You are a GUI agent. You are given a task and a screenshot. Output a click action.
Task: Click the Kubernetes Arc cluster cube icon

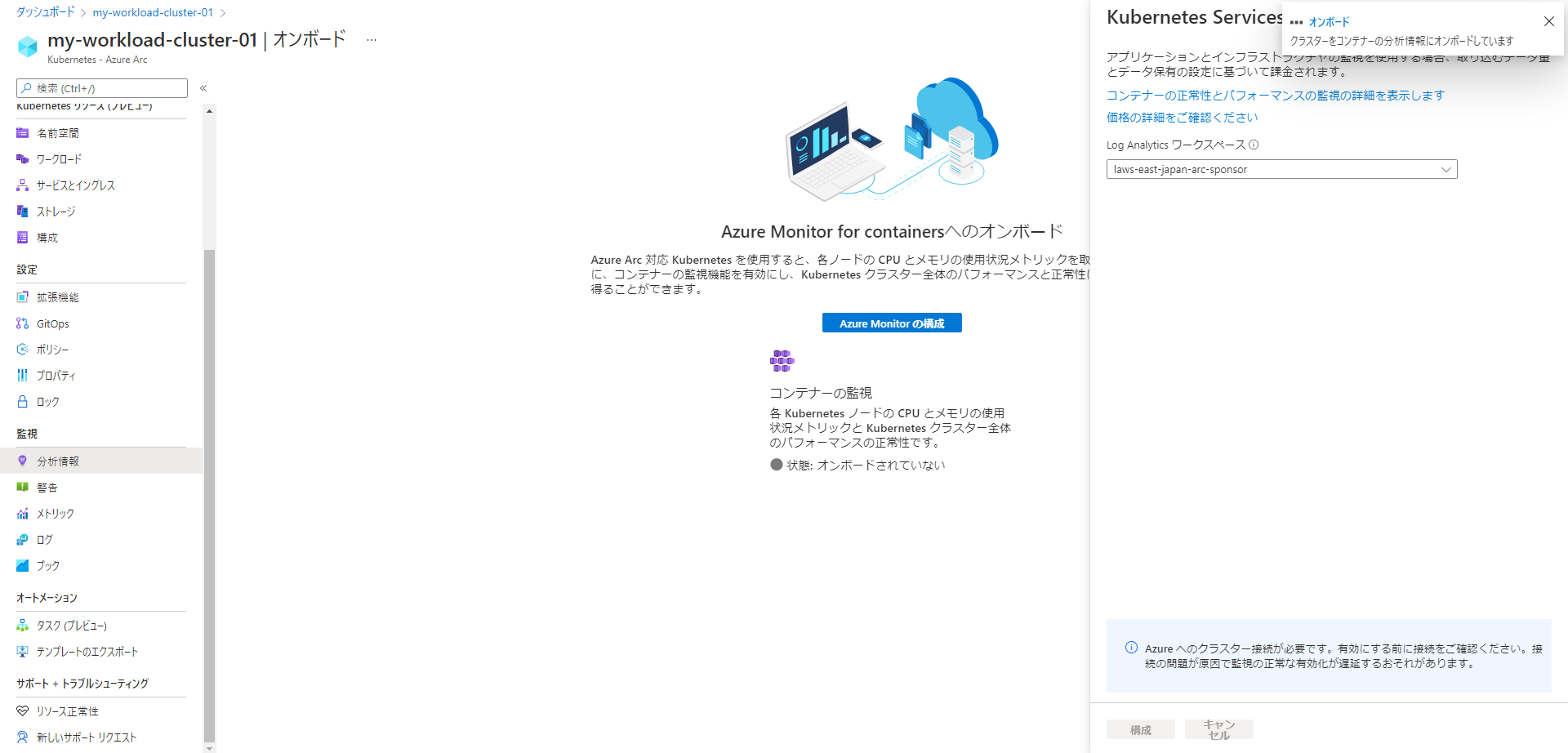[x=28, y=47]
